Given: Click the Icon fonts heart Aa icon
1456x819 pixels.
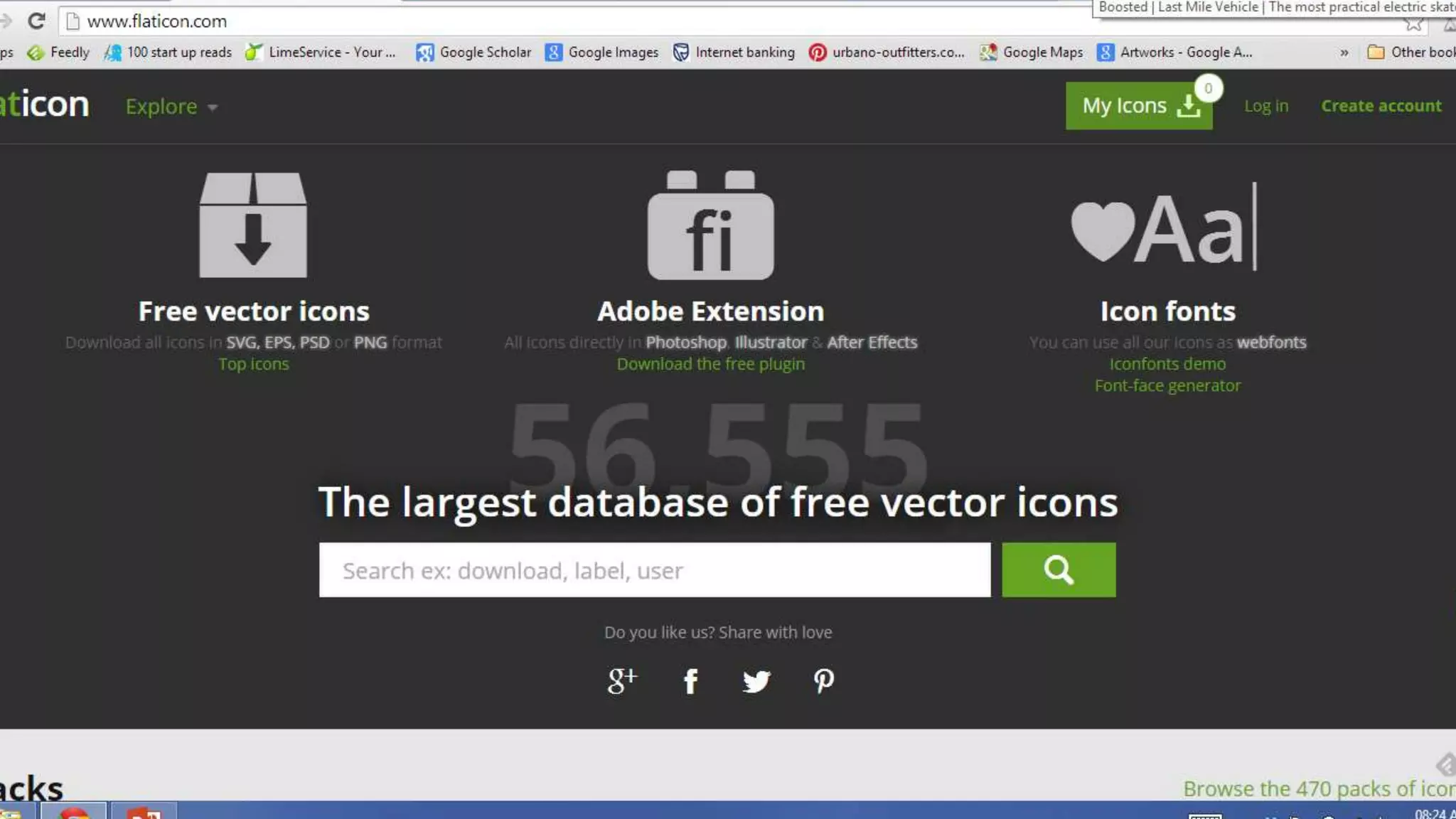Looking at the screenshot, I should (x=1165, y=227).
